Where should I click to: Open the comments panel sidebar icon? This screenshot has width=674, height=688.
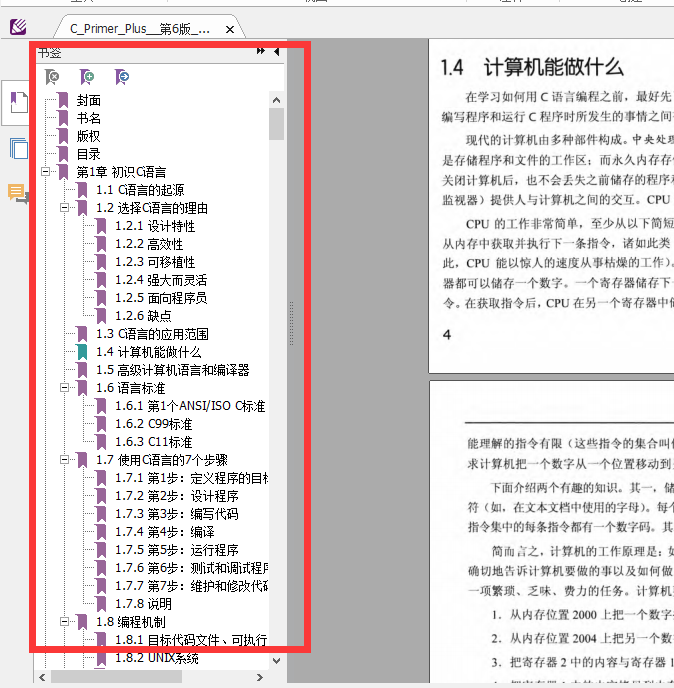click(18, 193)
